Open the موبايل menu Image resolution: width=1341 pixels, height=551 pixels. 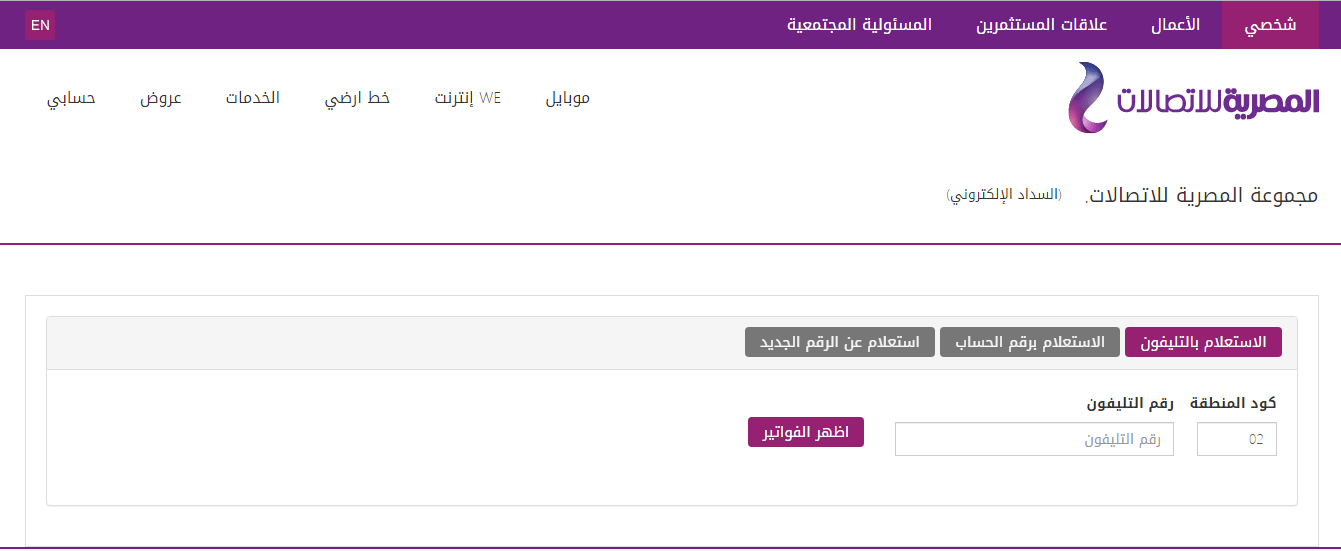568,98
